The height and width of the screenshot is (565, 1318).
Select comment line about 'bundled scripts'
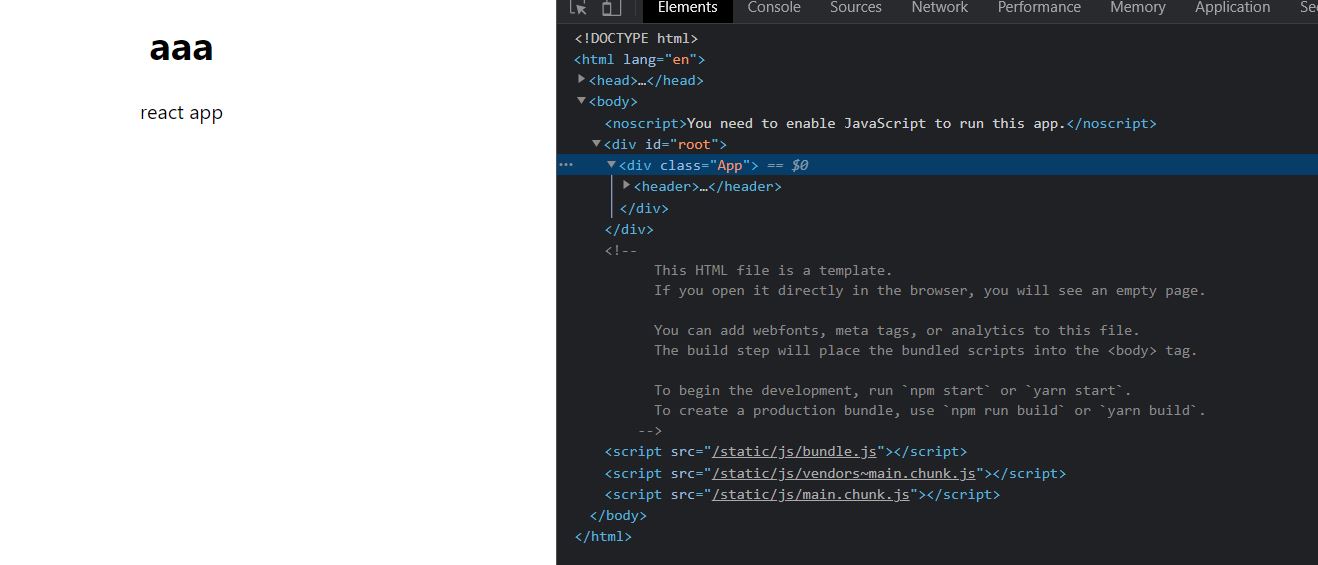[926, 350]
